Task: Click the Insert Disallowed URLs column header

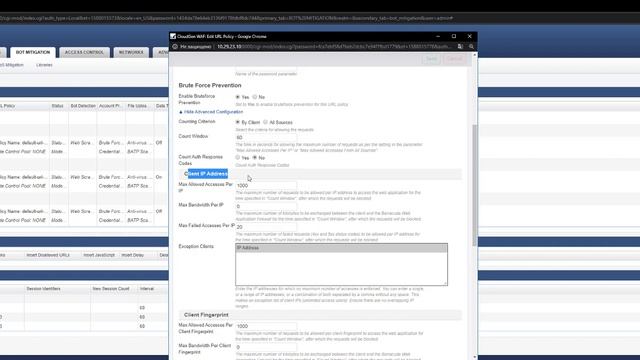Action: coord(48,255)
